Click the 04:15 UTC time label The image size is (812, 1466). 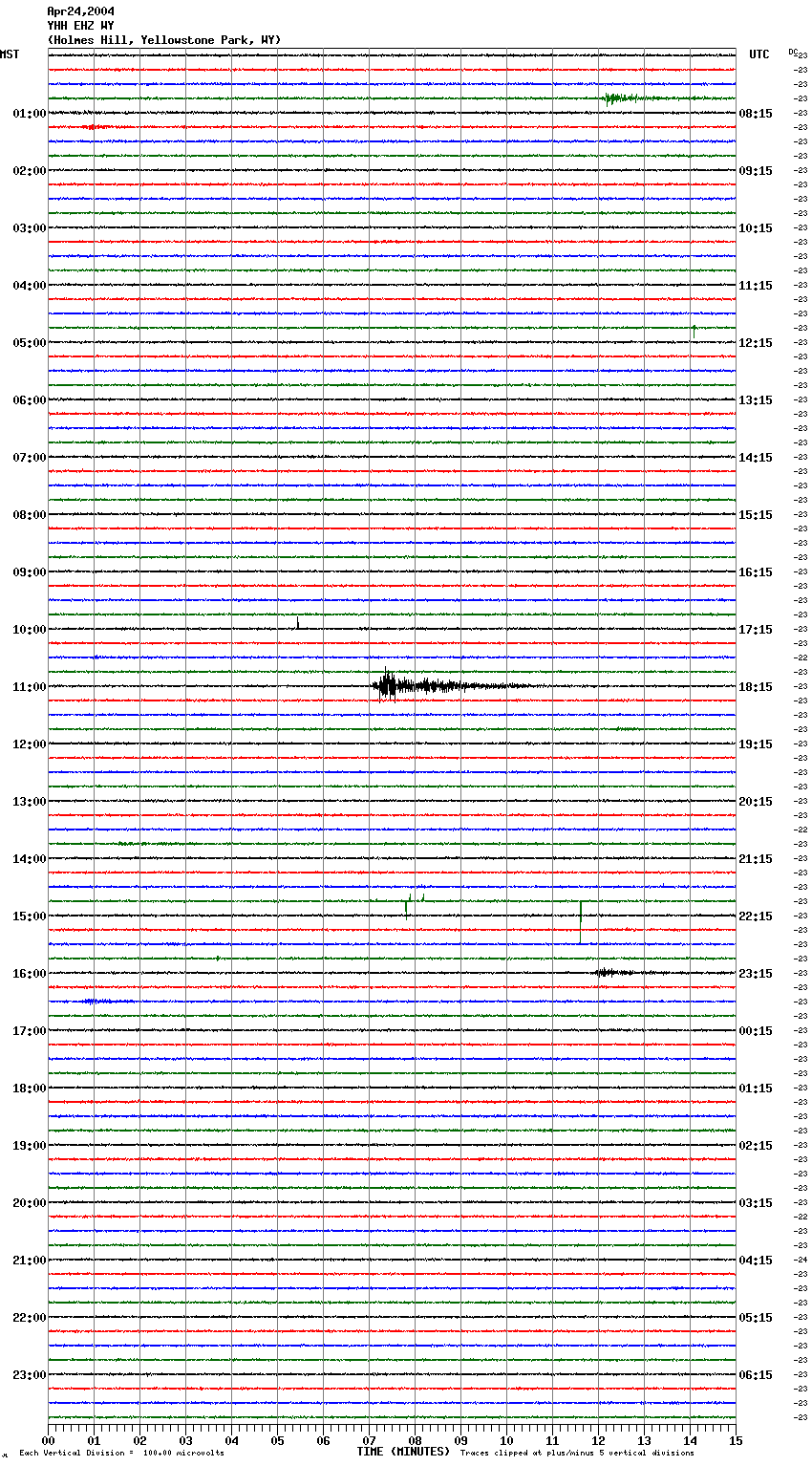(756, 1261)
